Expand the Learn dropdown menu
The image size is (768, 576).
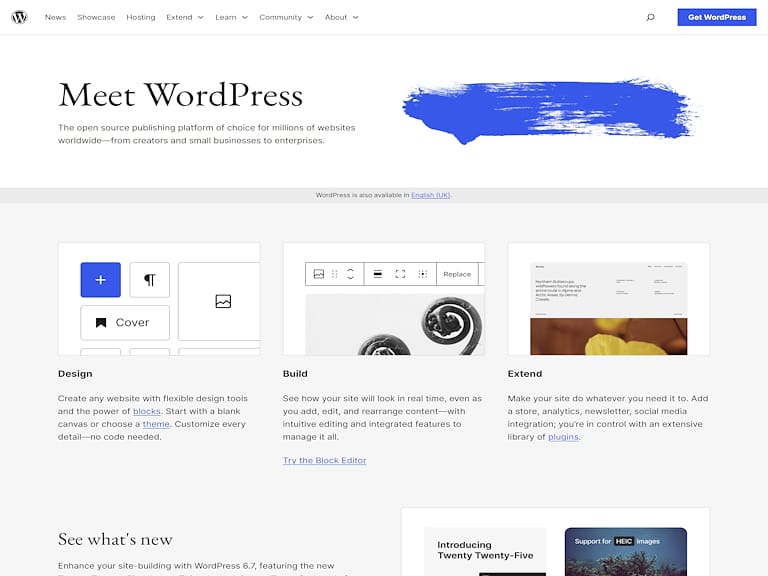click(x=231, y=17)
